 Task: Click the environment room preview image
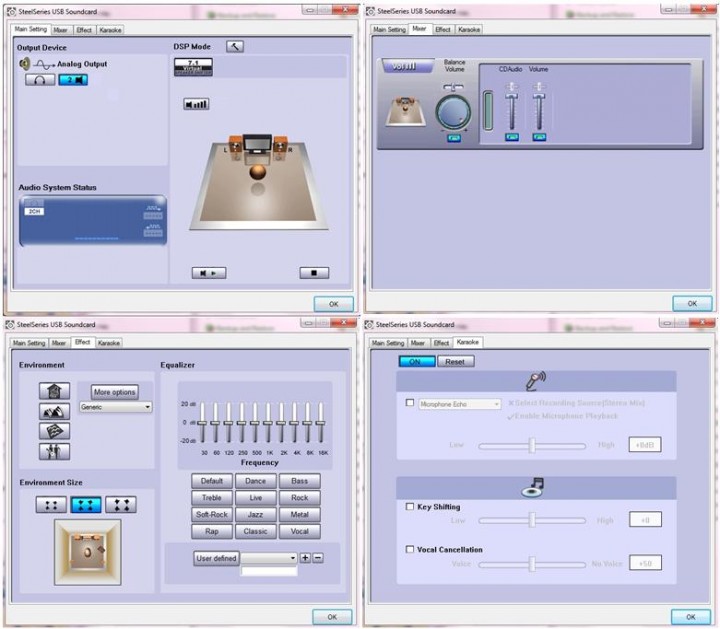click(x=88, y=552)
